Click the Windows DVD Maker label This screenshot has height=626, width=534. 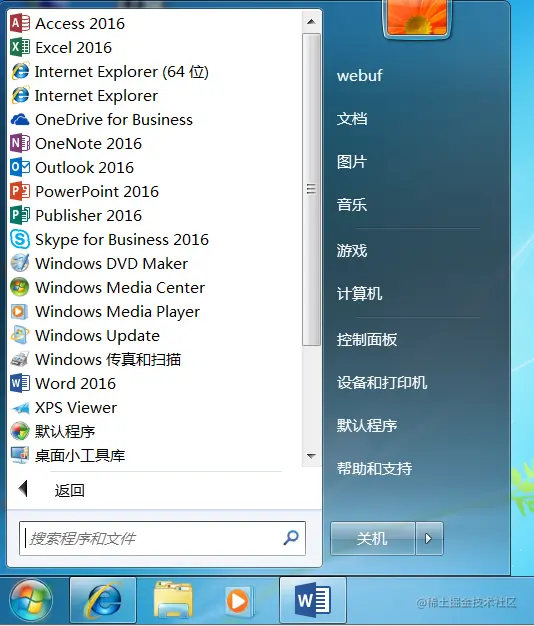point(111,263)
